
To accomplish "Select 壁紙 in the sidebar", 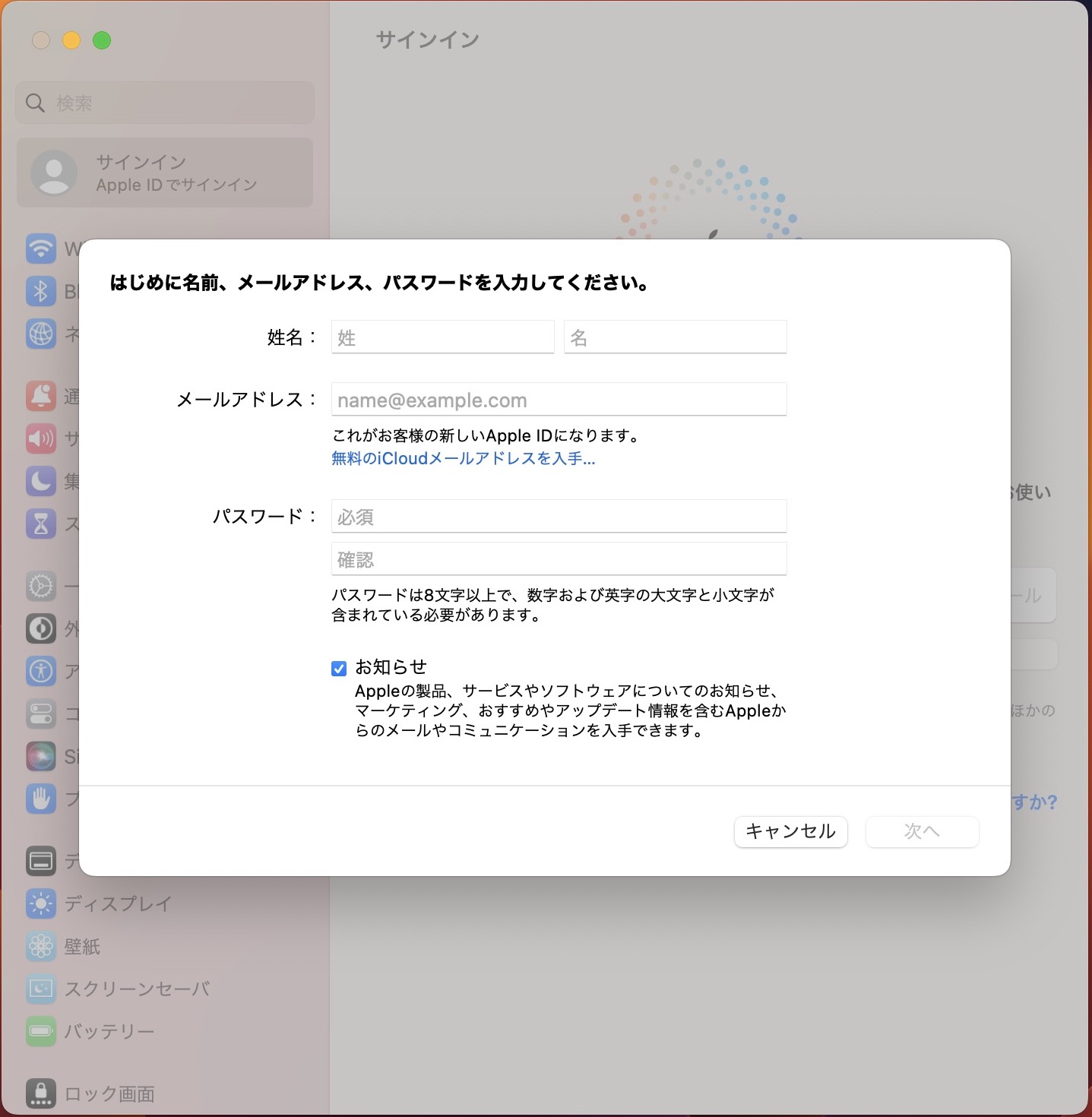I will (x=82, y=946).
